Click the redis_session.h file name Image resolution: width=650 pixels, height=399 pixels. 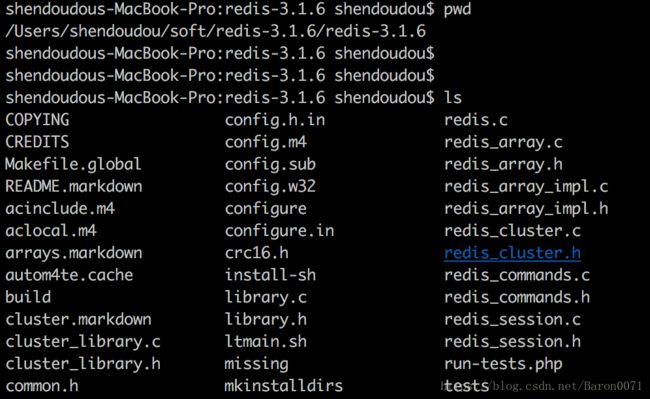(x=512, y=342)
